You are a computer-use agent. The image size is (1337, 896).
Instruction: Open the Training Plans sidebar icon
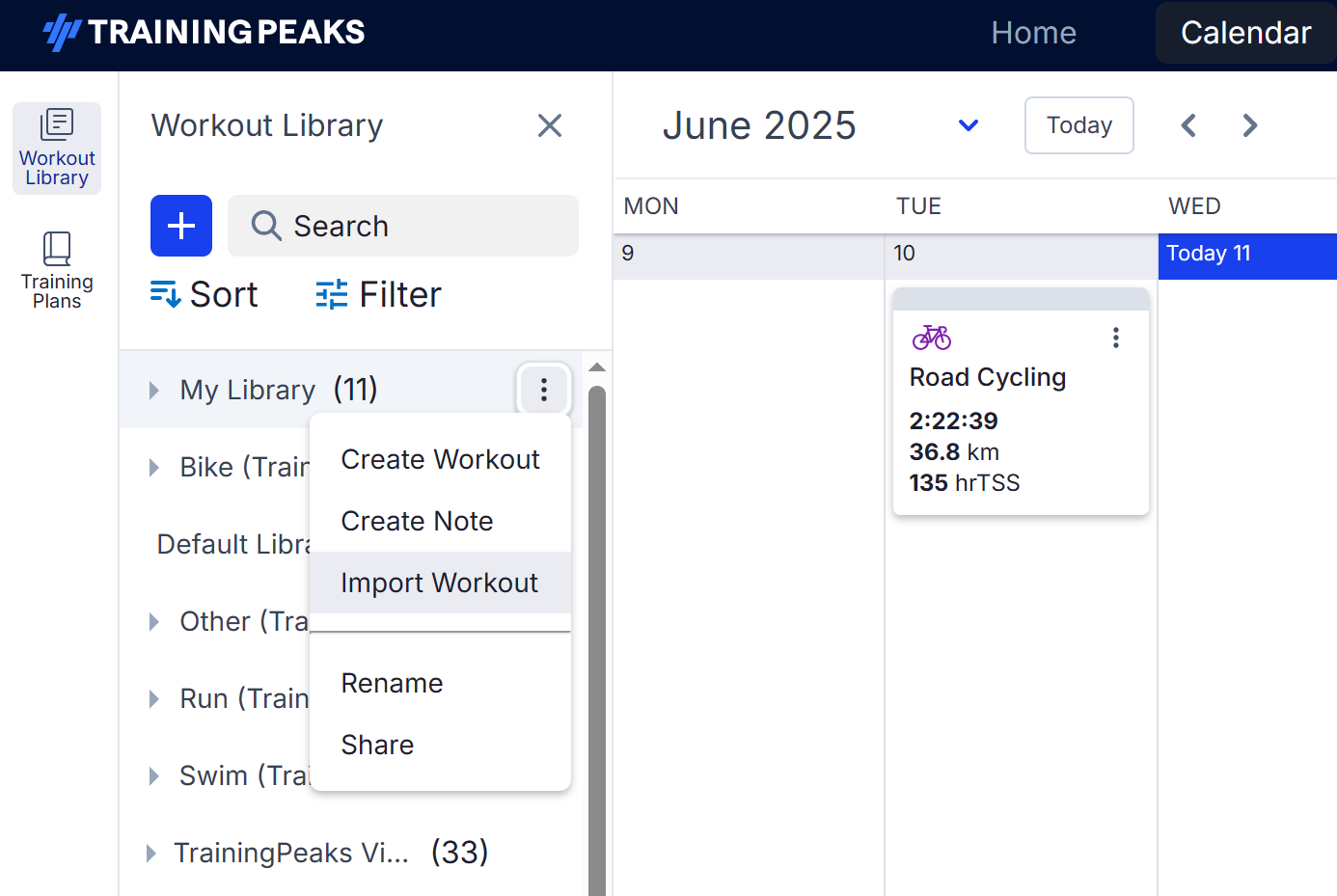pos(57,270)
